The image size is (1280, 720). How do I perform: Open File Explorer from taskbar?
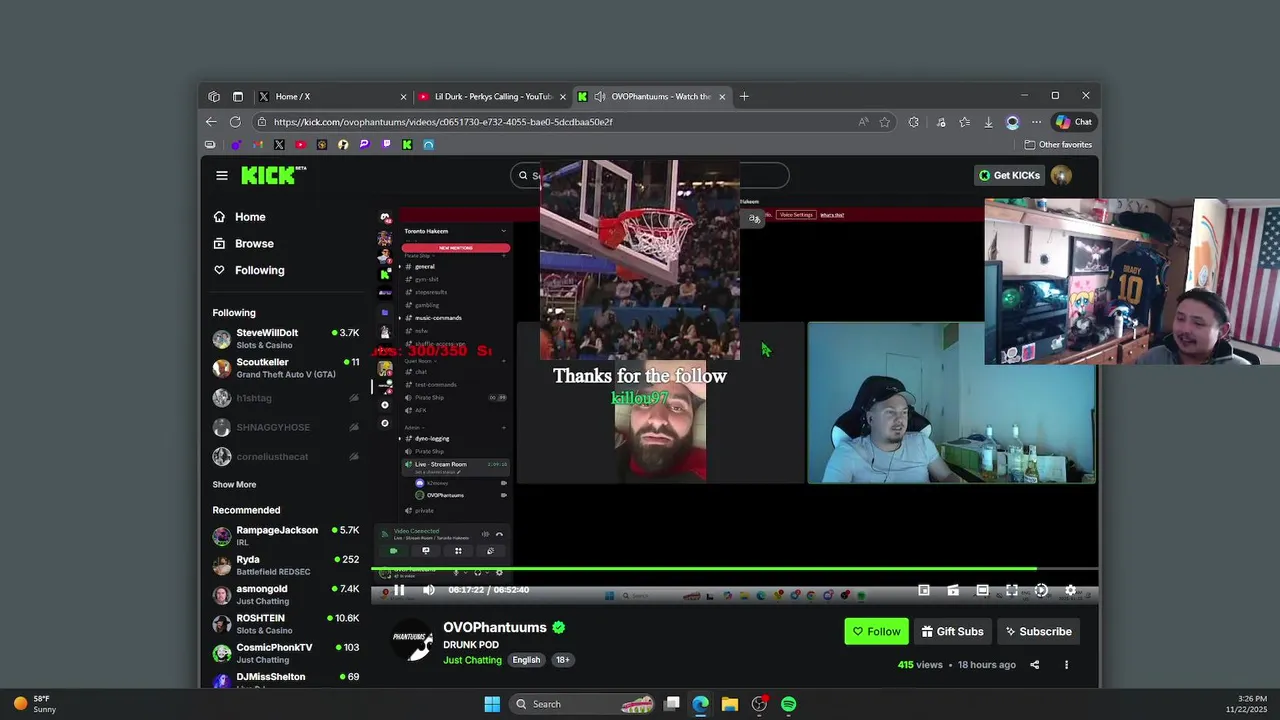point(730,704)
